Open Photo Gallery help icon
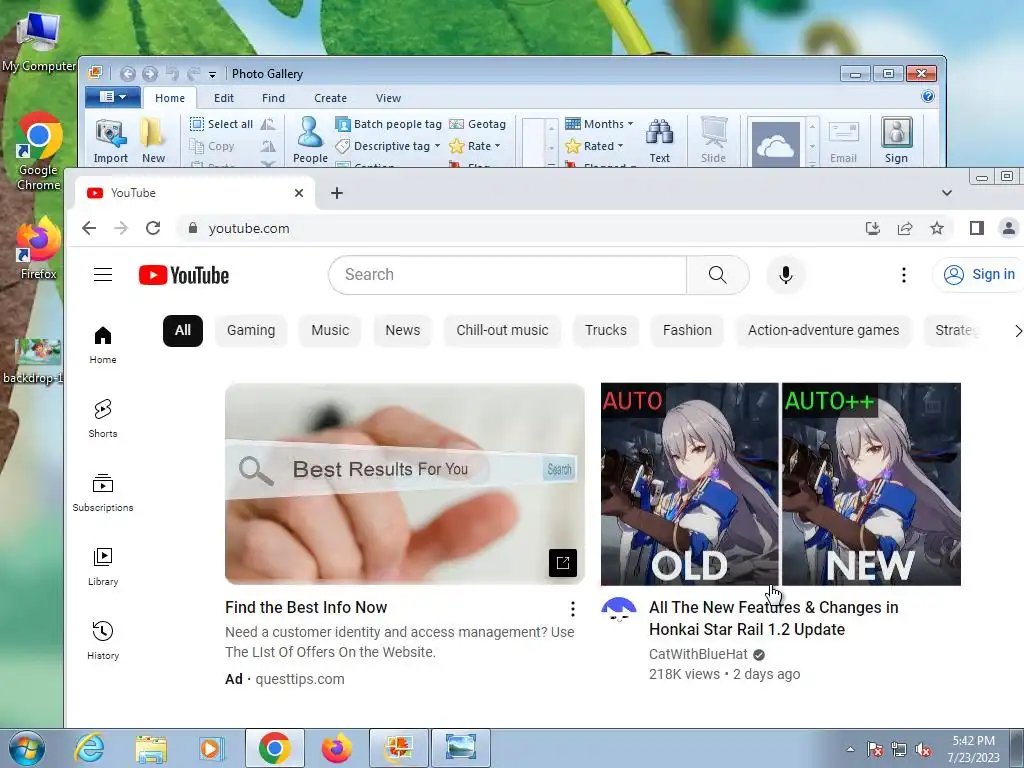This screenshot has height=768, width=1024. click(x=927, y=97)
